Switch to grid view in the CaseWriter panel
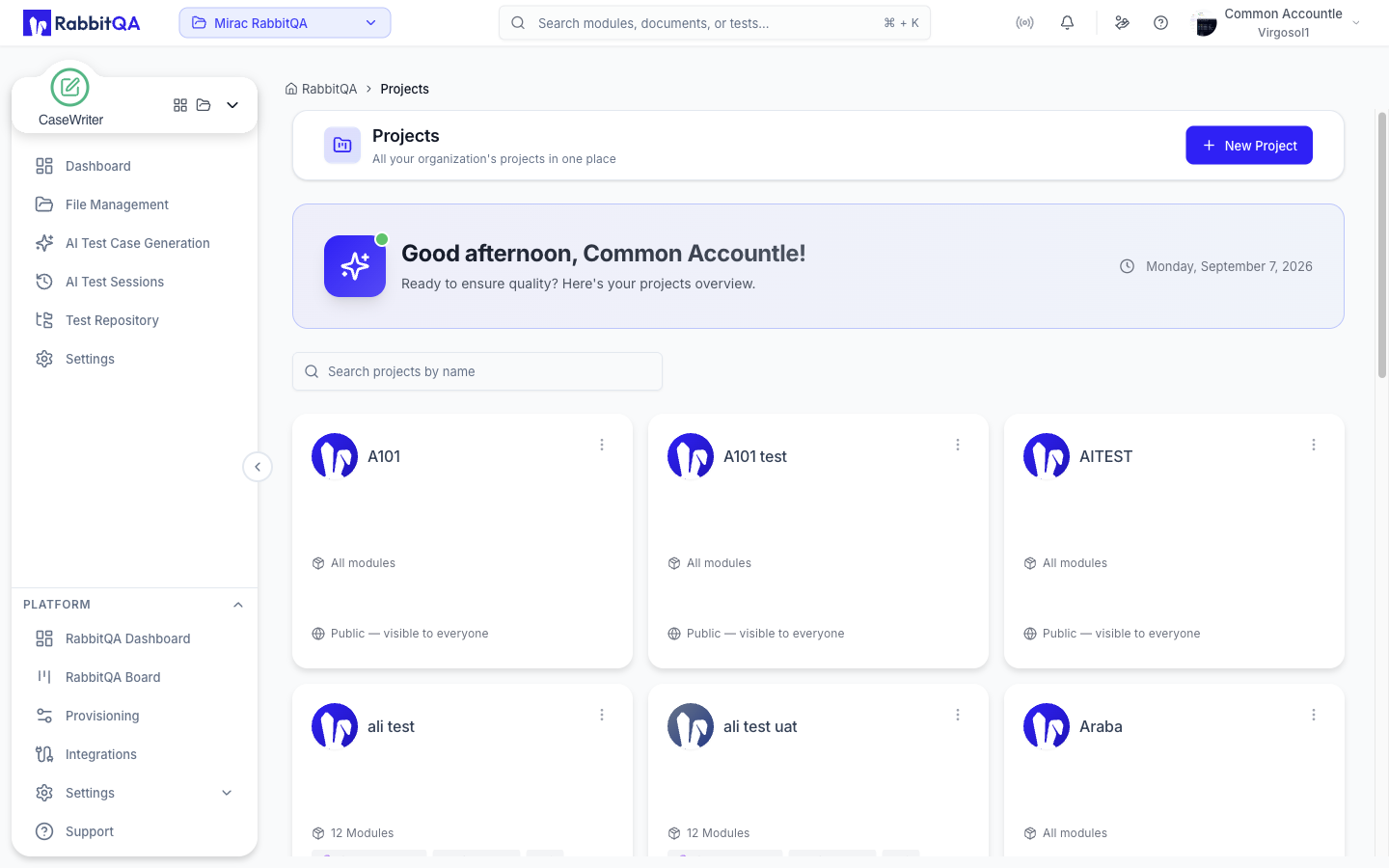Viewport: 1389px width, 868px height. pyautogui.click(x=180, y=105)
